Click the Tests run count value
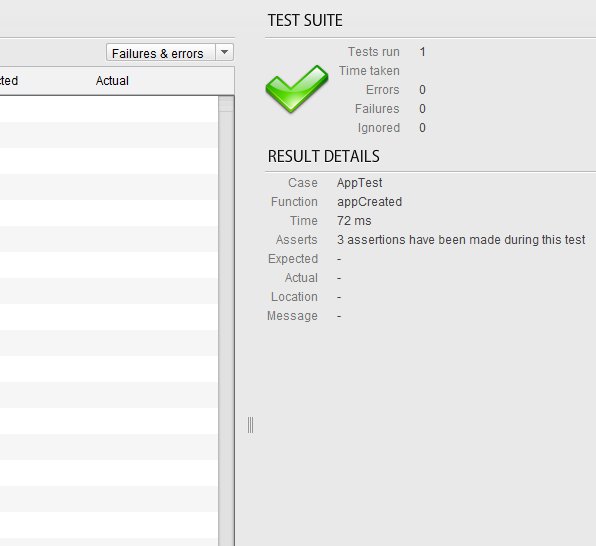Viewport: 596px width, 546px height. pyautogui.click(x=422, y=52)
